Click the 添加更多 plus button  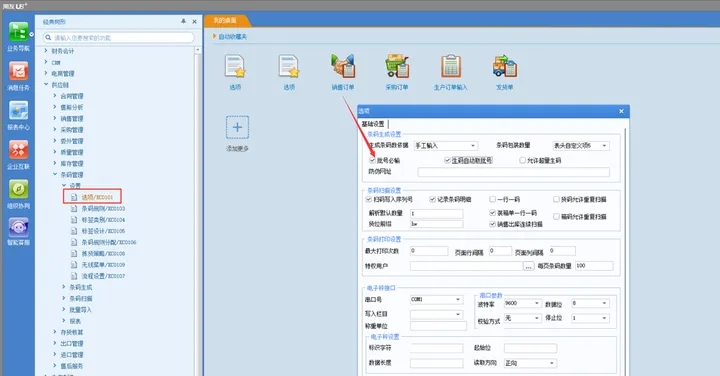tap(237, 127)
